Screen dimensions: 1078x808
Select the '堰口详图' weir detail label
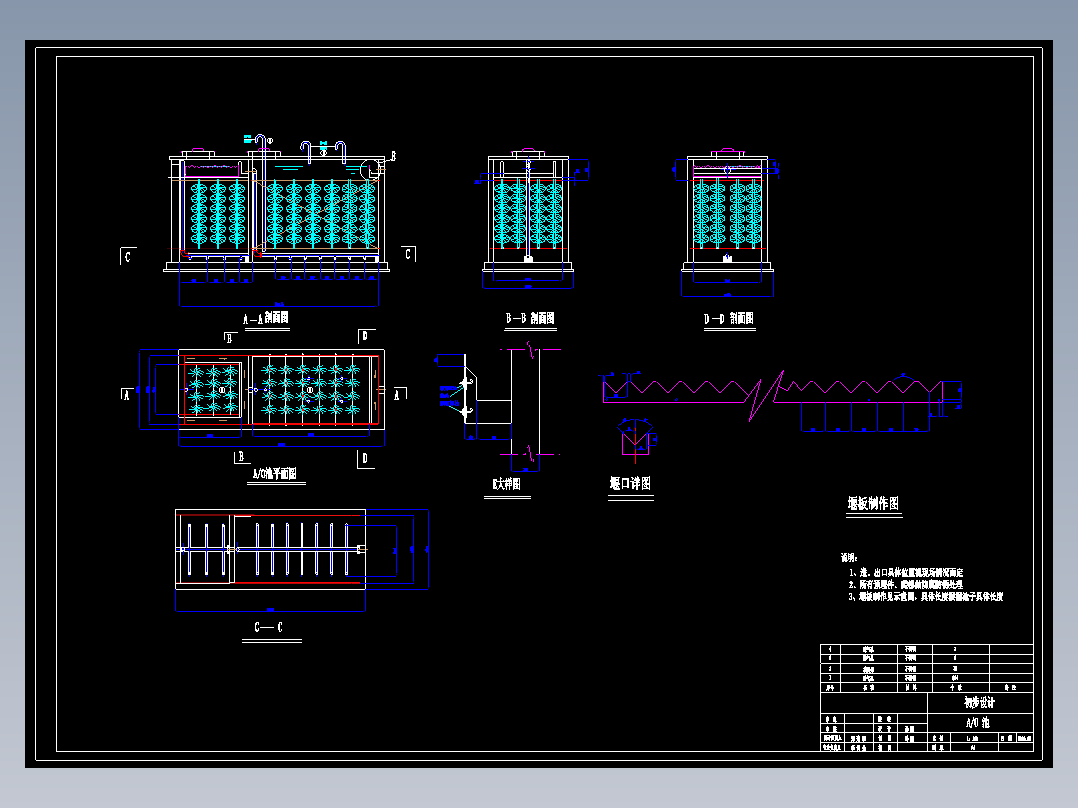[x=630, y=483]
